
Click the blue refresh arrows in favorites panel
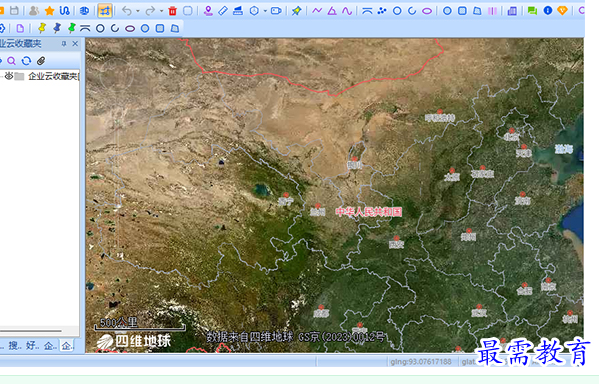tap(26, 61)
